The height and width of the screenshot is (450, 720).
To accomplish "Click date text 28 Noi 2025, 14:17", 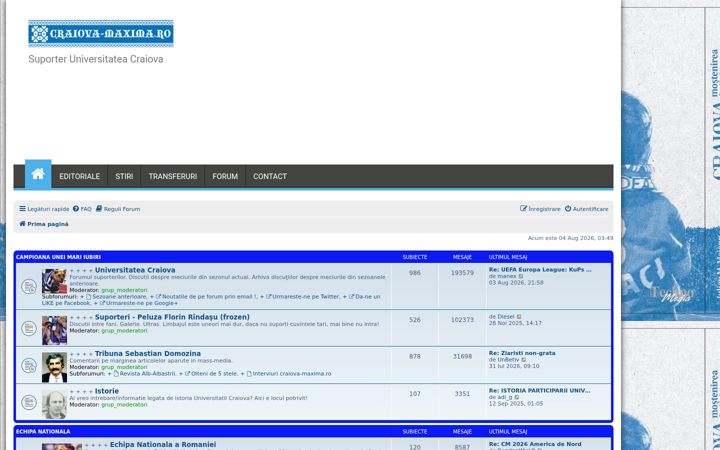I will pos(515,323).
